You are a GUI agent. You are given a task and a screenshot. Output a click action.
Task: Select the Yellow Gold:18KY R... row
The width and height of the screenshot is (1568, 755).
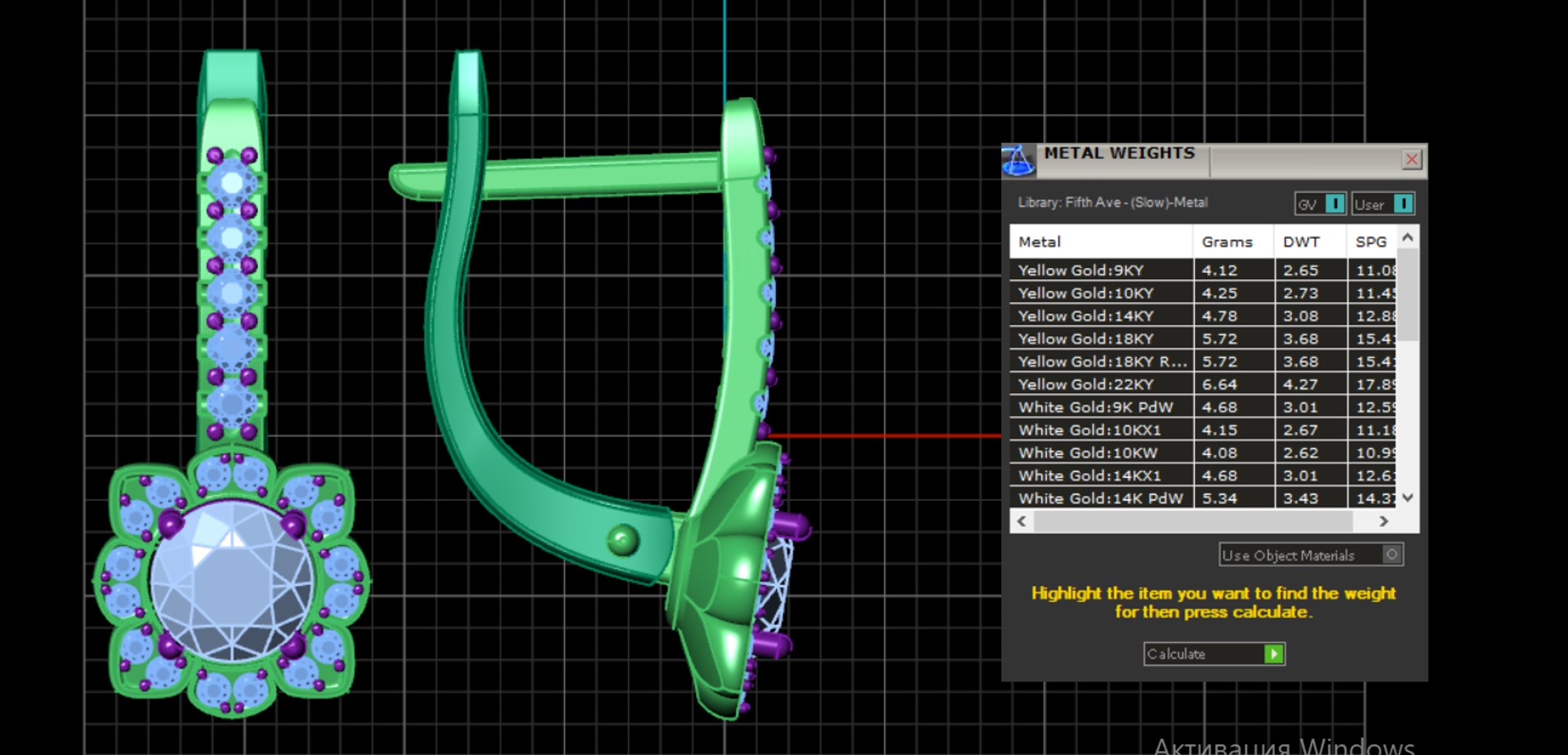click(x=1203, y=361)
